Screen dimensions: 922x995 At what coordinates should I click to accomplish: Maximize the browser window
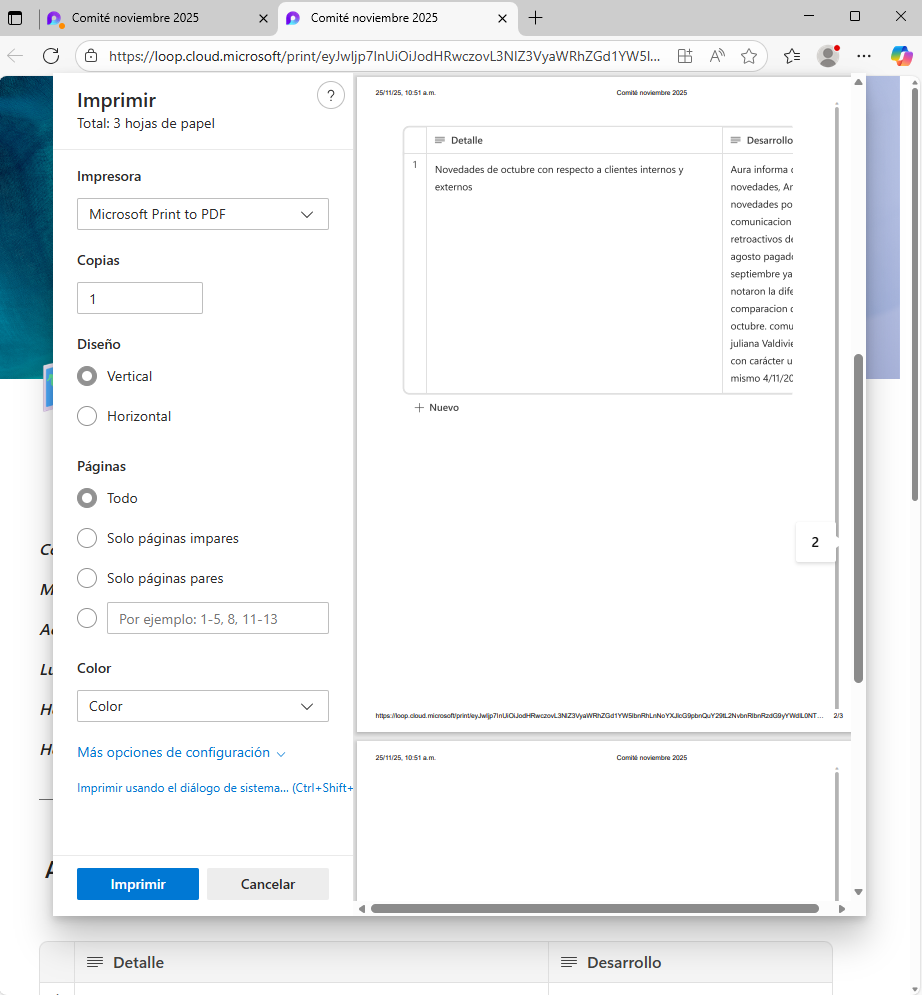(x=855, y=16)
